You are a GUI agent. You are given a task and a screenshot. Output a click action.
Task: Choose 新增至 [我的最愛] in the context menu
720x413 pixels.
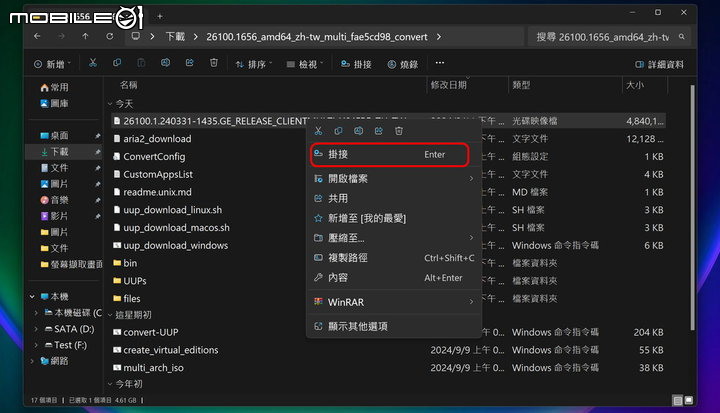pyautogui.click(x=394, y=218)
